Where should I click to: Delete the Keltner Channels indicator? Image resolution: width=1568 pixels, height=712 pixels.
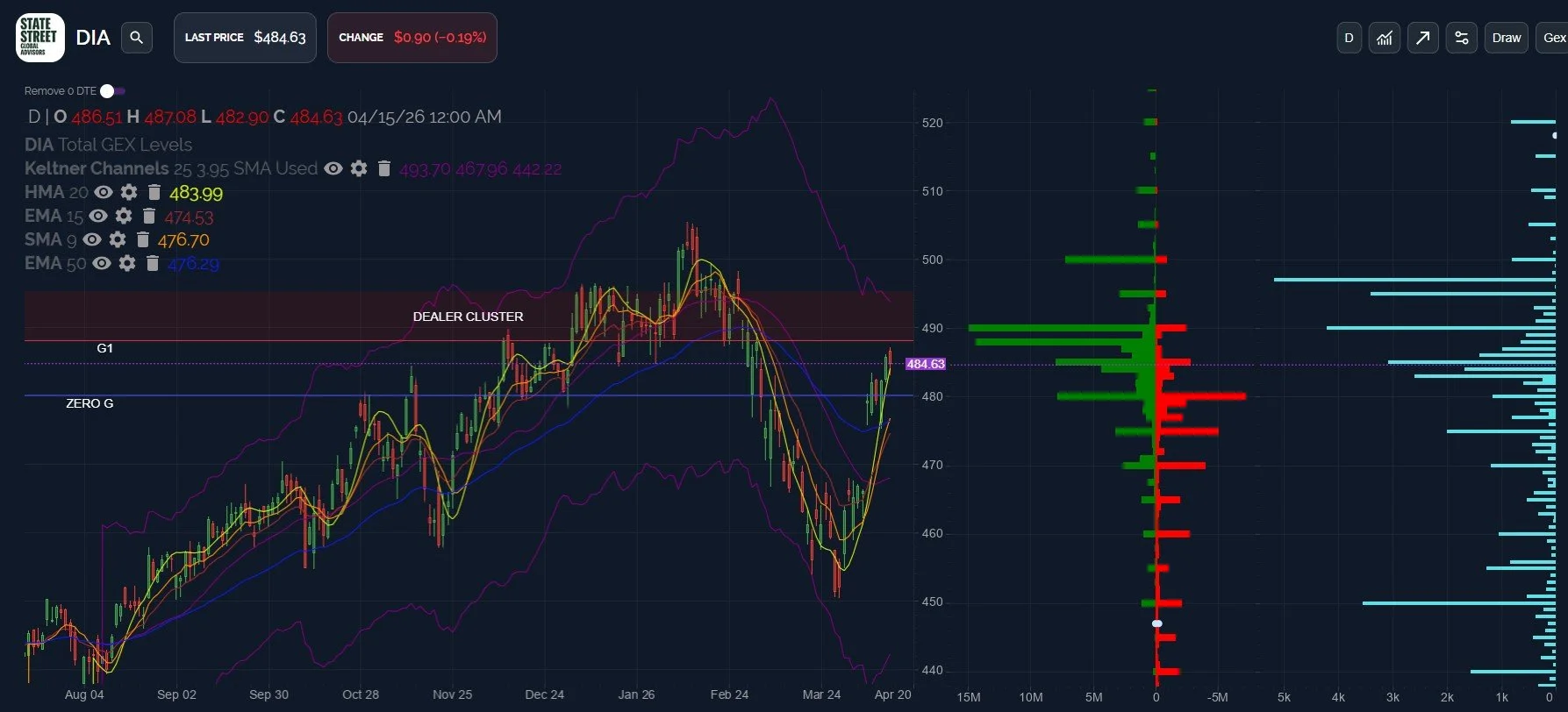pyautogui.click(x=383, y=168)
